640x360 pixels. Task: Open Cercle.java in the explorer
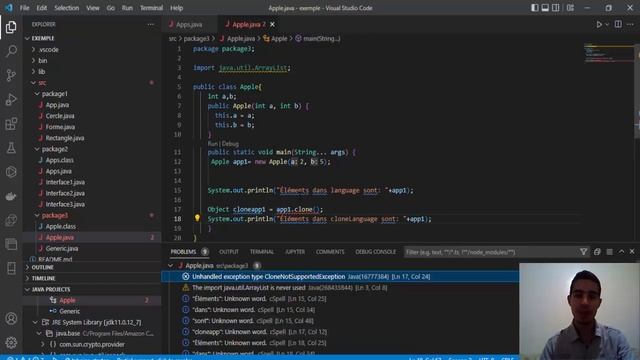[x=60, y=116]
